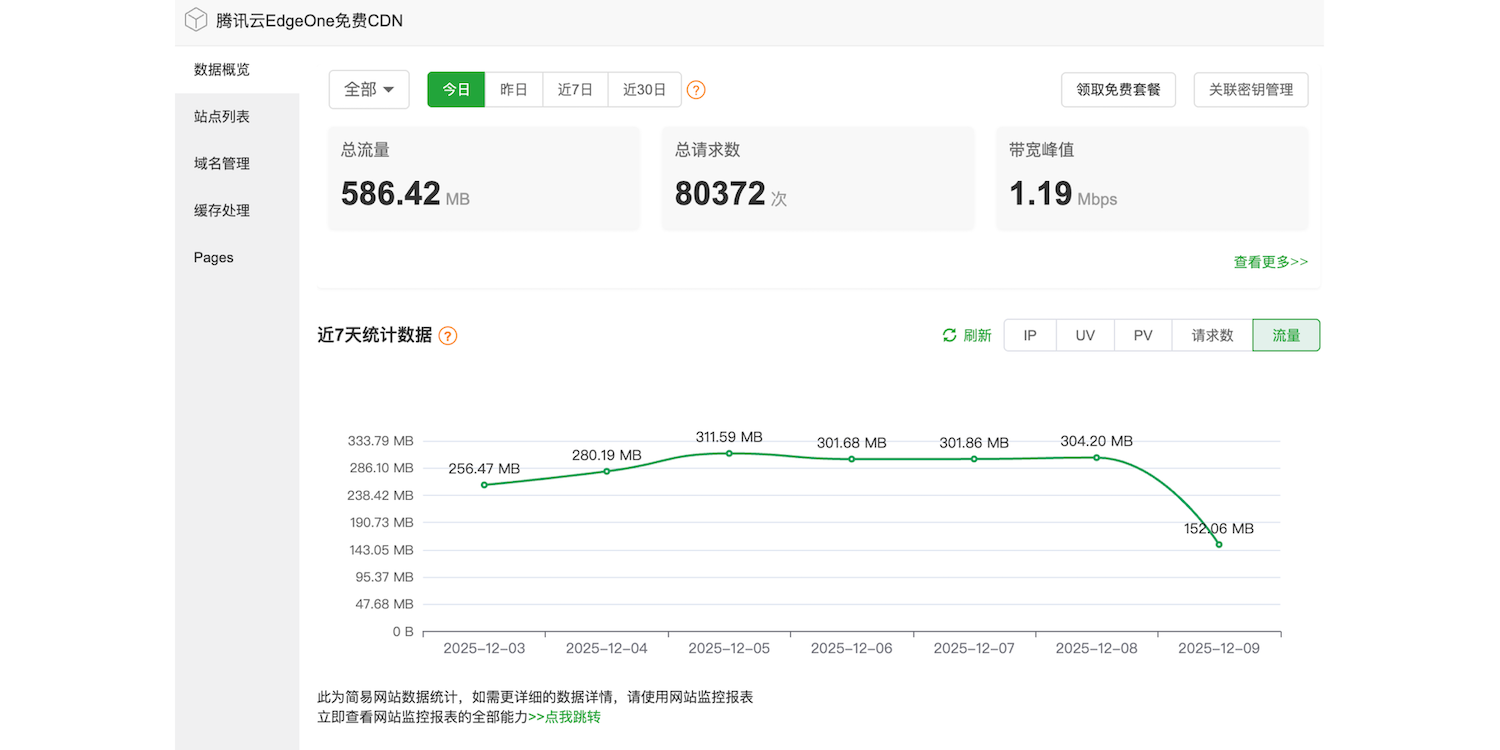
Task: Click the 领取免费套餐 button
Action: click(1118, 90)
